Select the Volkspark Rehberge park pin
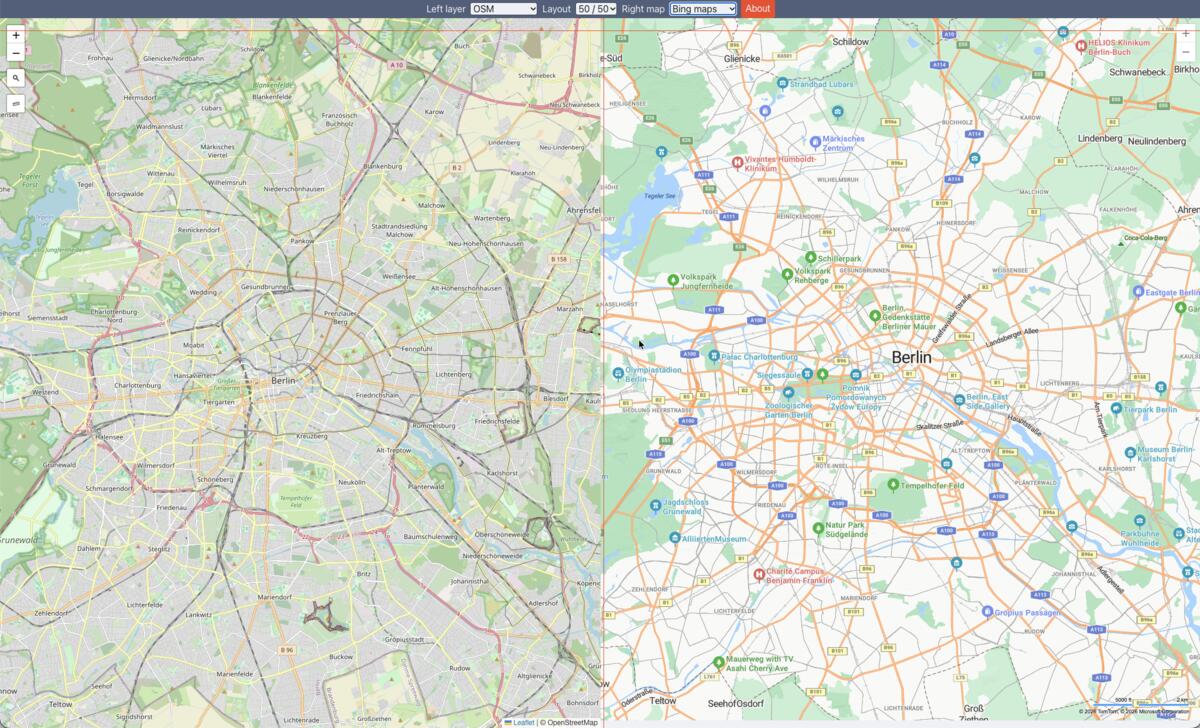Screen dimensions: 1200x728 [x=787, y=274]
